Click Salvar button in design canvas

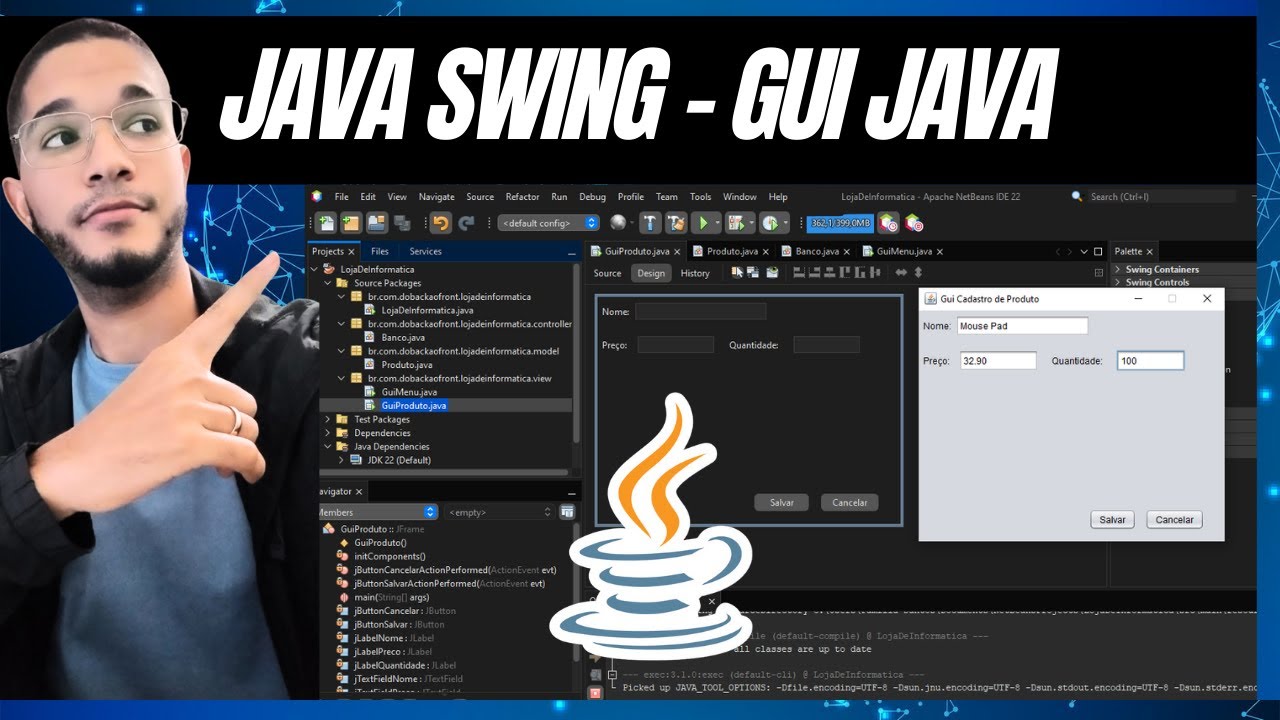click(782, 502)
